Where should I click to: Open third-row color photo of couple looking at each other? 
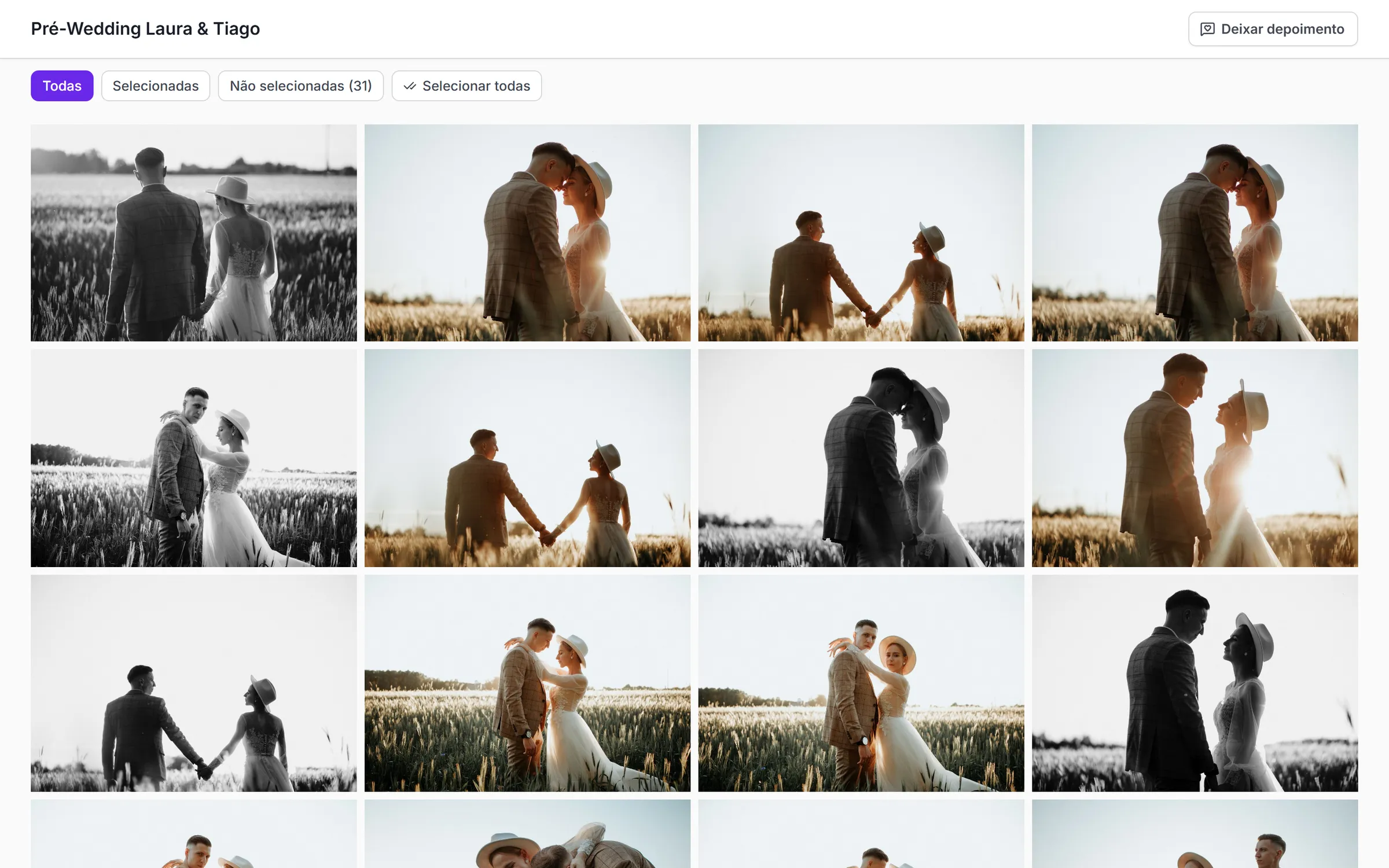[527, 683]
